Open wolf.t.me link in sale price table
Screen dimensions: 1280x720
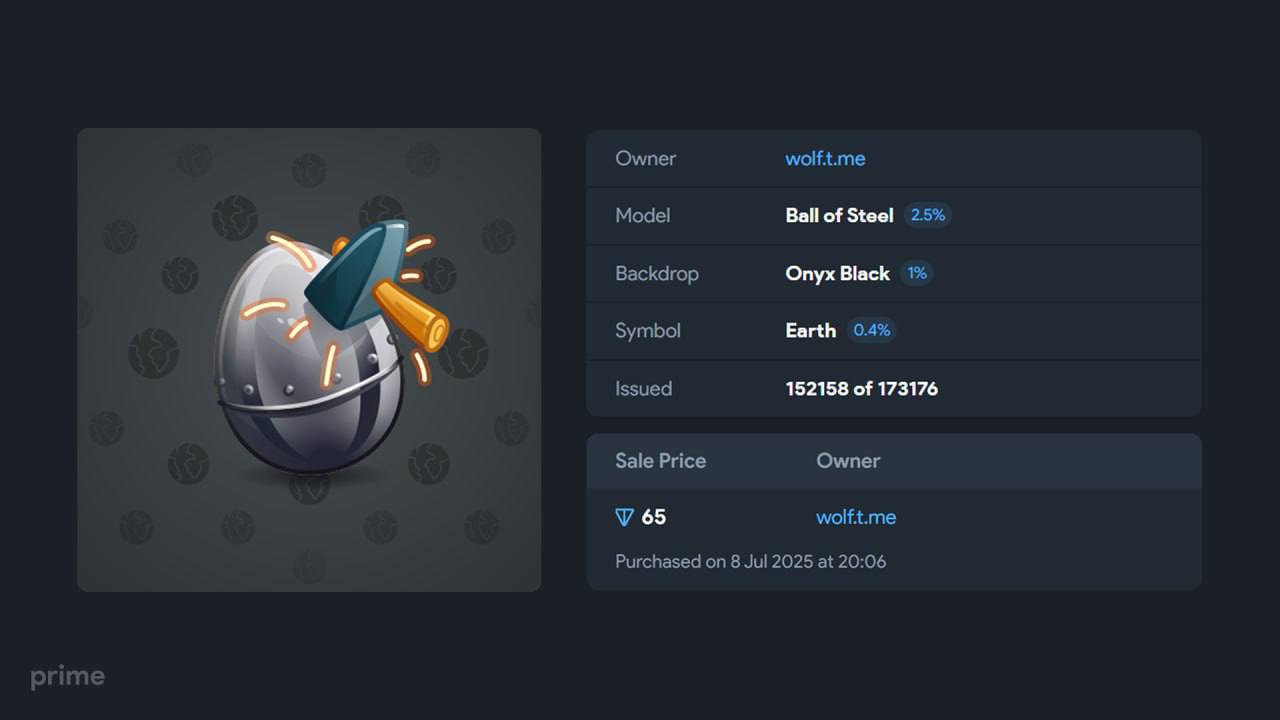(856, 517)
